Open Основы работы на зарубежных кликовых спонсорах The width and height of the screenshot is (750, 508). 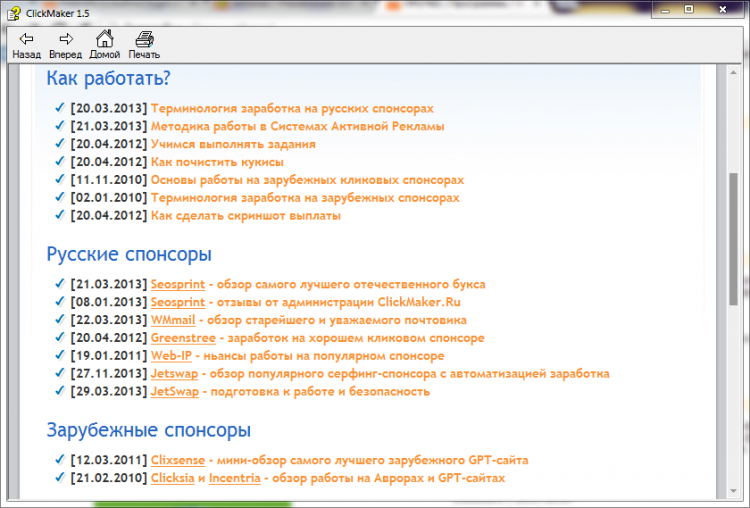307,180
